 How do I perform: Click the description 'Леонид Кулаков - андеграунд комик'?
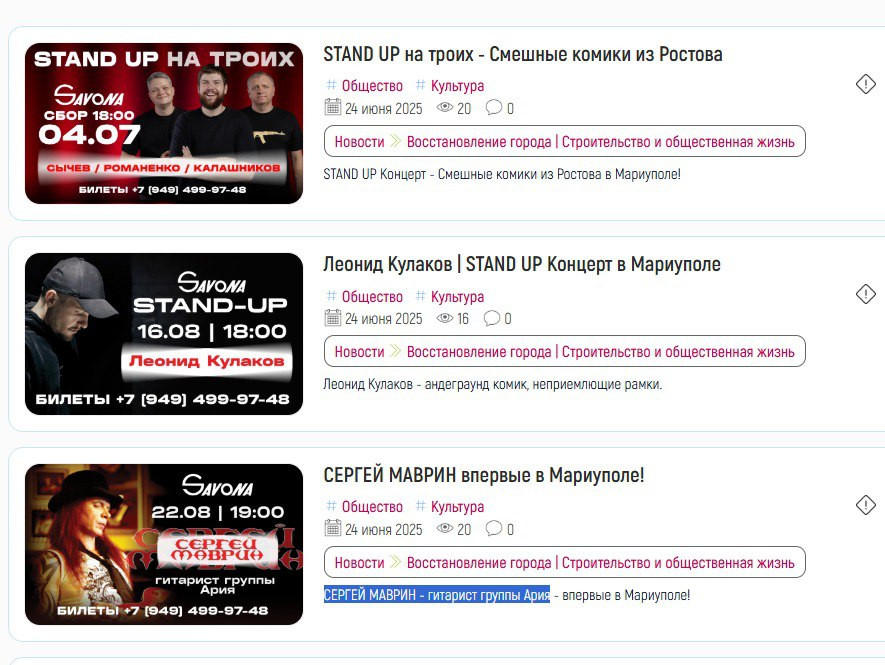tap(492, 384)
